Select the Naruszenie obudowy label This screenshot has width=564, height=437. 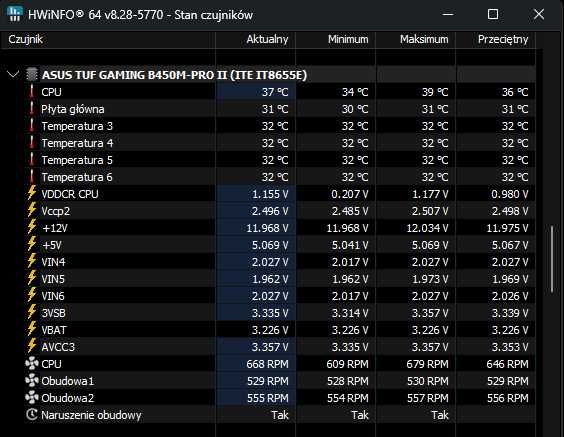pyautogui.click(x=91, y=415)
